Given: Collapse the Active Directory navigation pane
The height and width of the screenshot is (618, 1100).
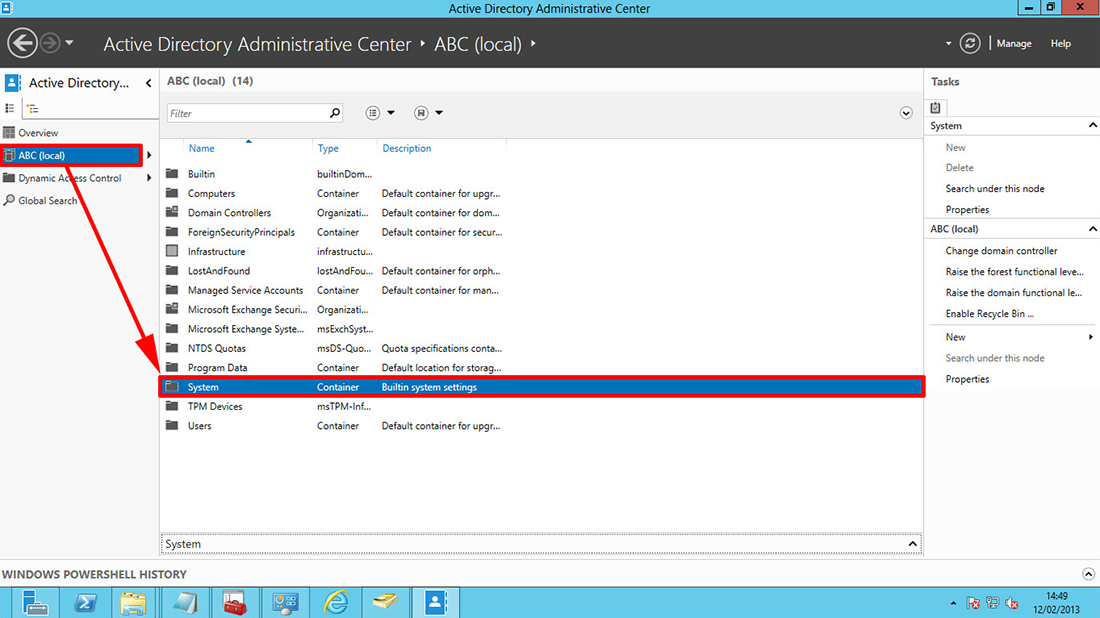Looking at the screenshot, I should 149,83.
